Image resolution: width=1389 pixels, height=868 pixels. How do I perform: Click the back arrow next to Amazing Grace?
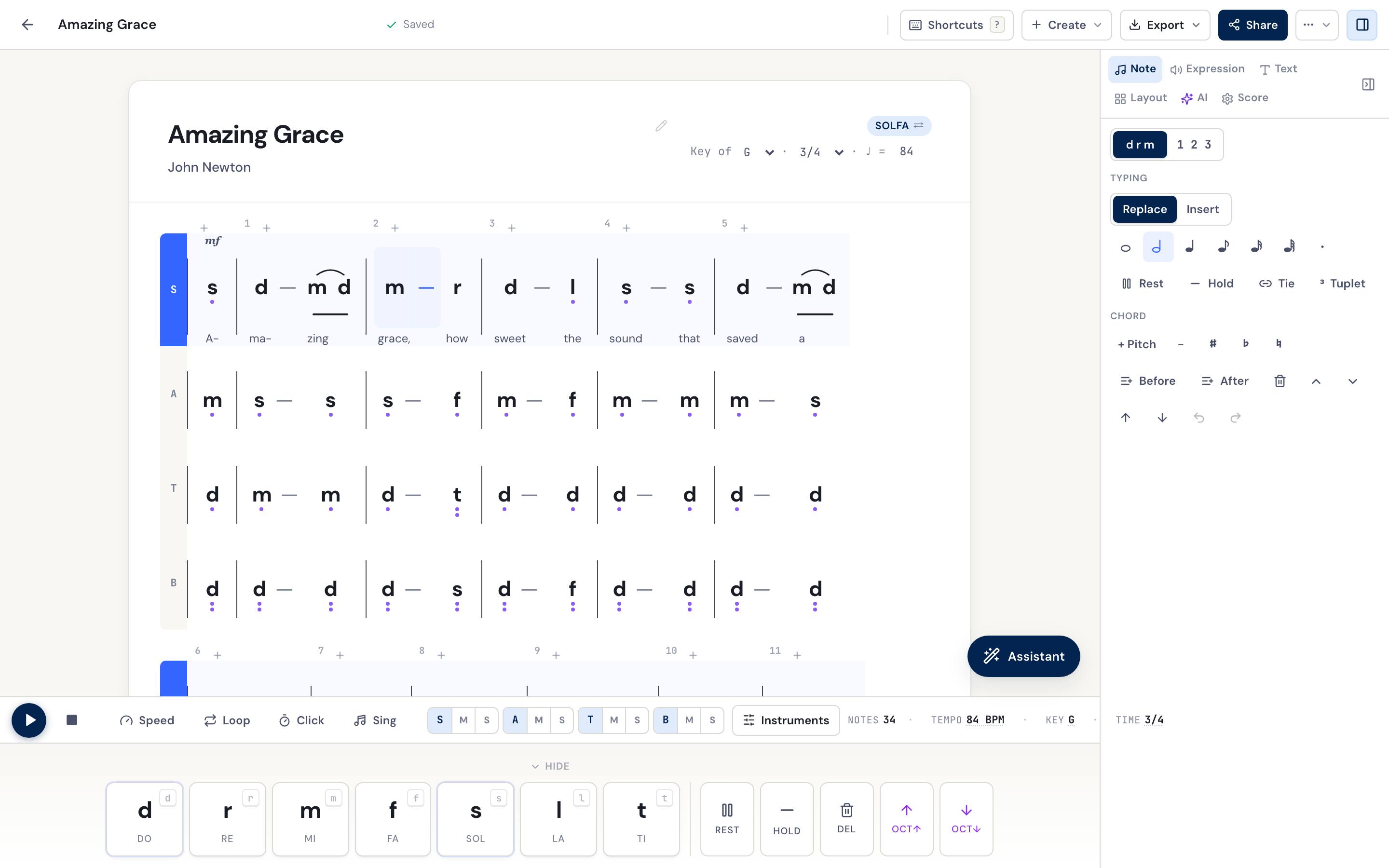click(x=27, y=25)
